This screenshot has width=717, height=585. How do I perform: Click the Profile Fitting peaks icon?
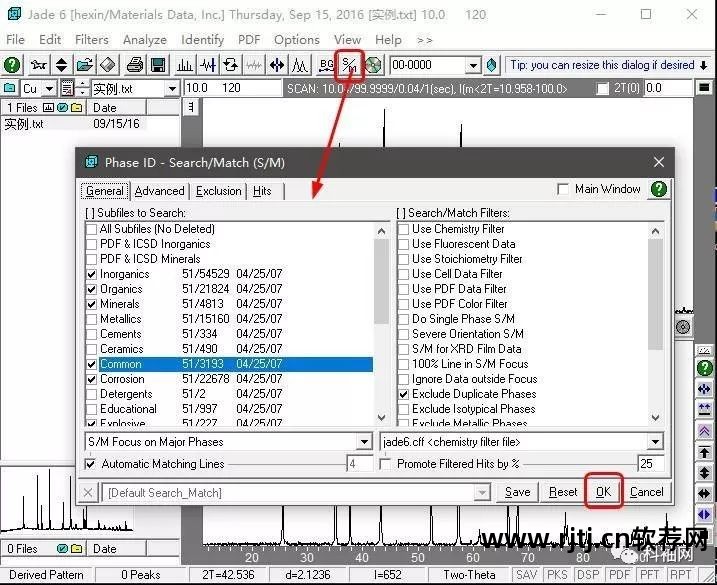(x=300, y=65)
